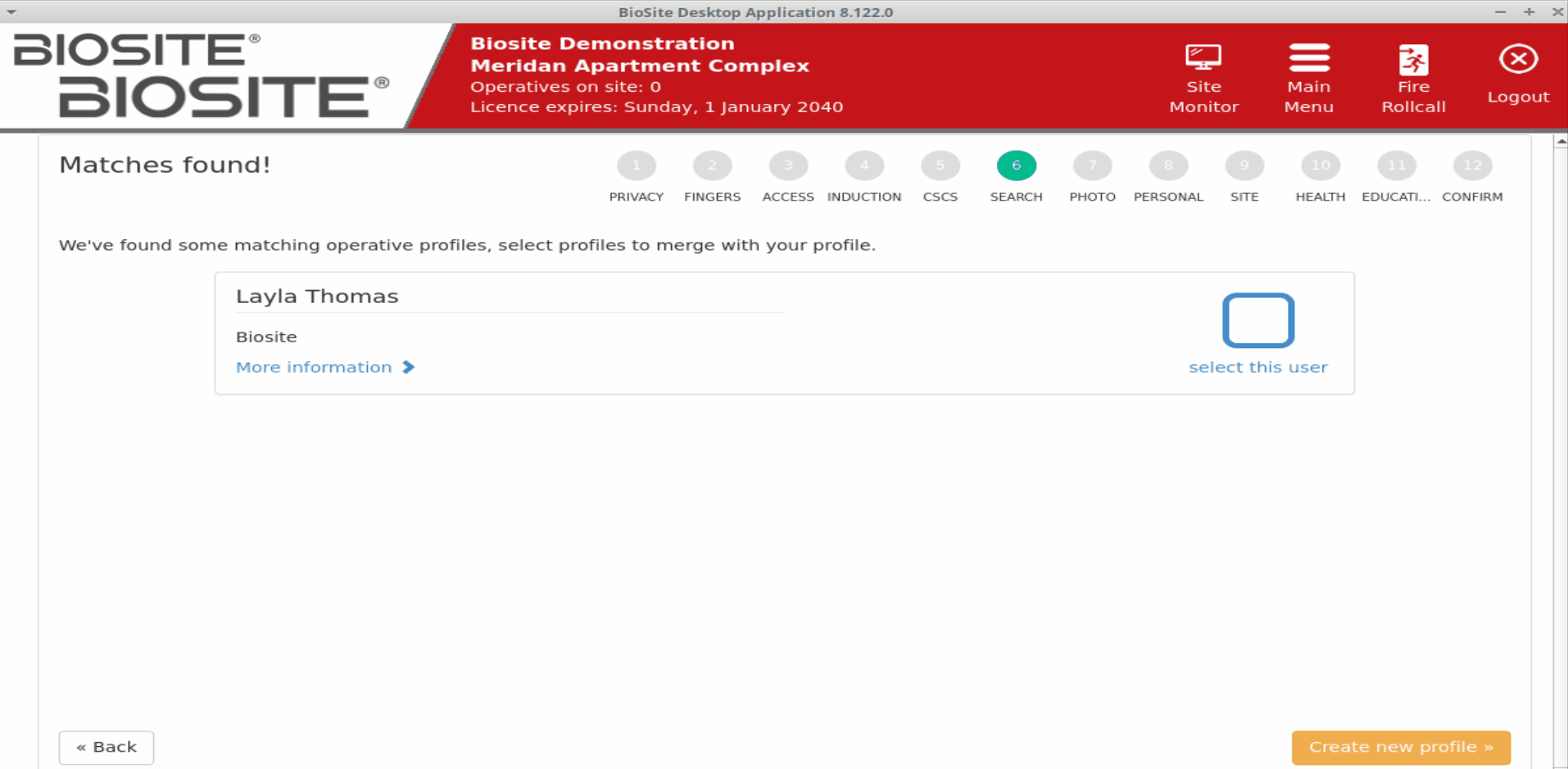Open the window menu arrow in title bar
1568x769 pixels.
coord(11,11)
